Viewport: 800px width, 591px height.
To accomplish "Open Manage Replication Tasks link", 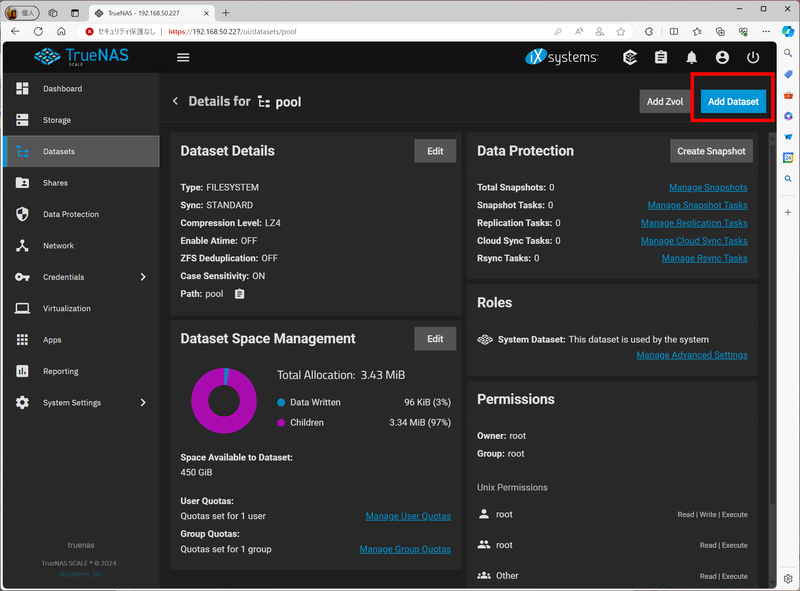I will 694,223.
